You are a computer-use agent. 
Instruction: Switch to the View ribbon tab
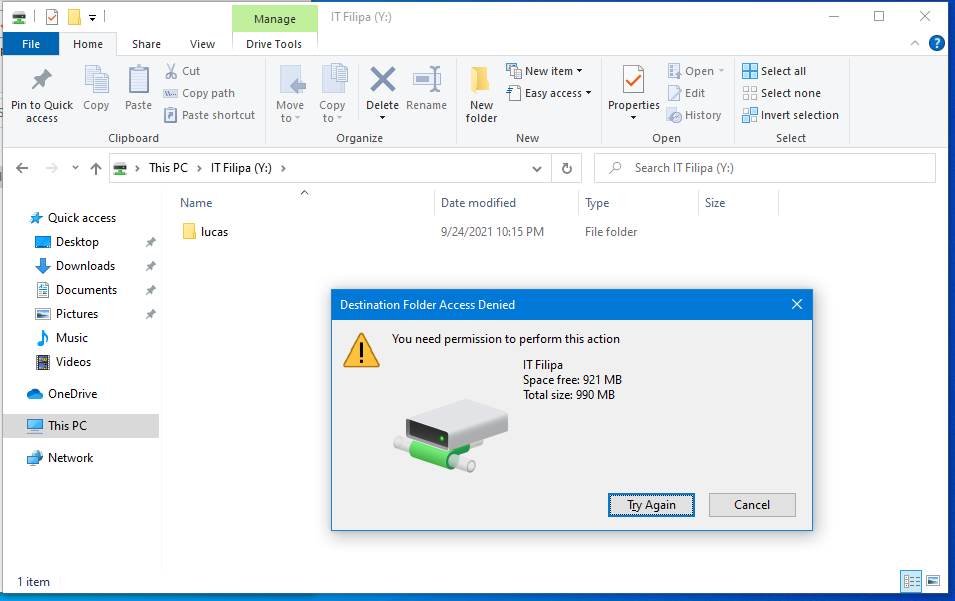[x=202, y=44]
